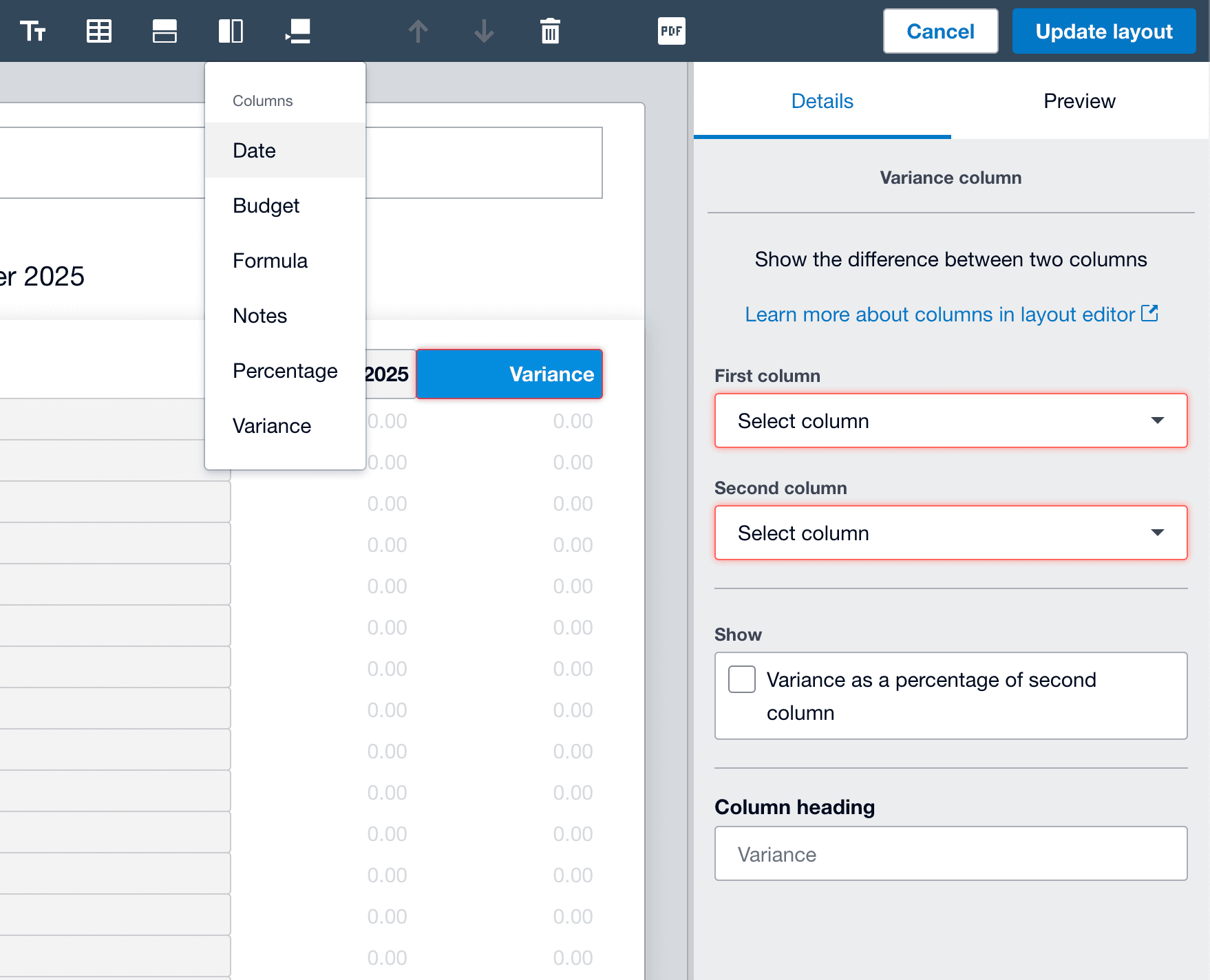The width and height of the screenshot is (1210, 980).
Task: Enable variance as a percentage of second column
Action: [741, 679]
